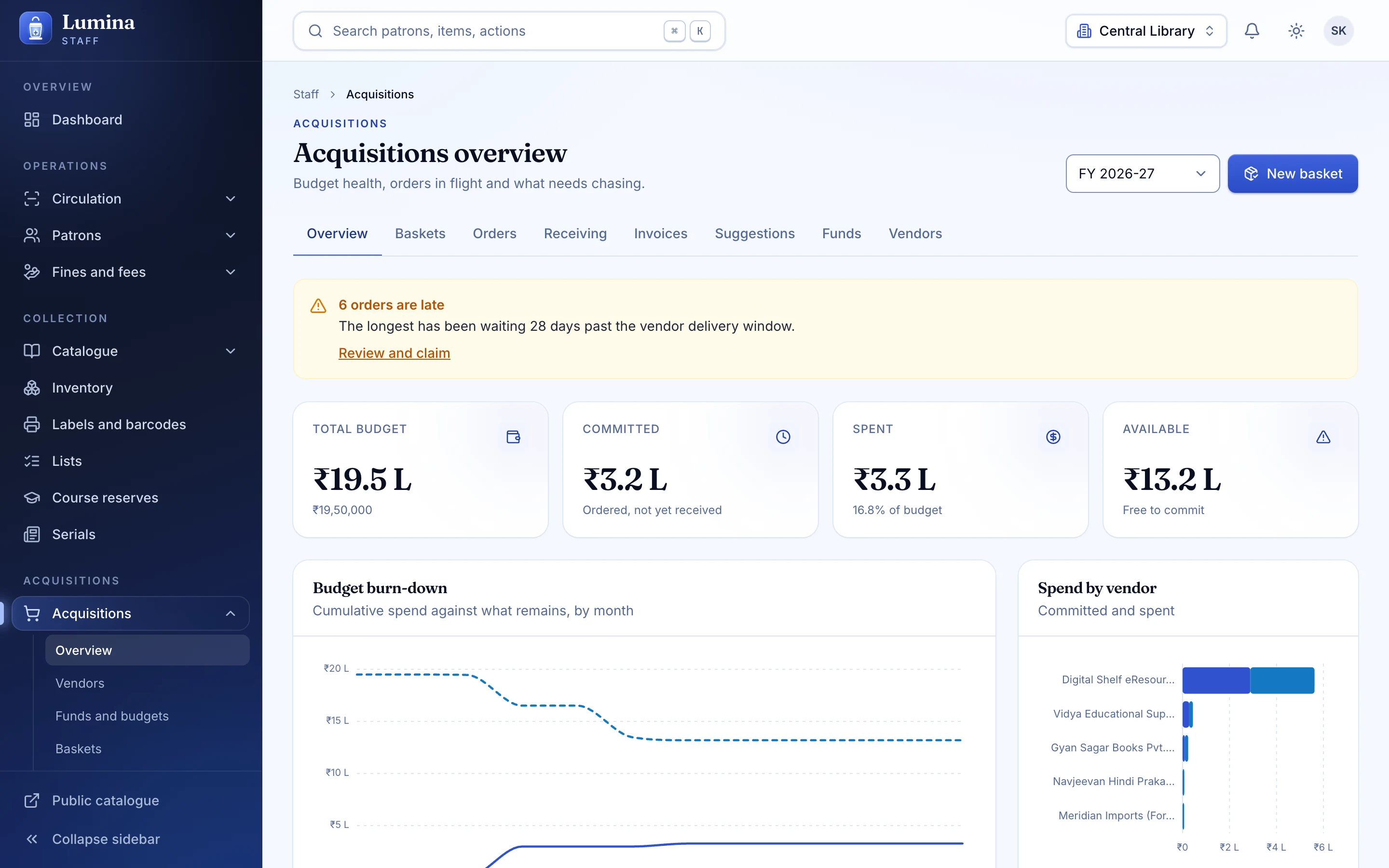Collapse the Acquisitions sidebar group
Screen dimensions: 1389x868
(x=131, y=613)
